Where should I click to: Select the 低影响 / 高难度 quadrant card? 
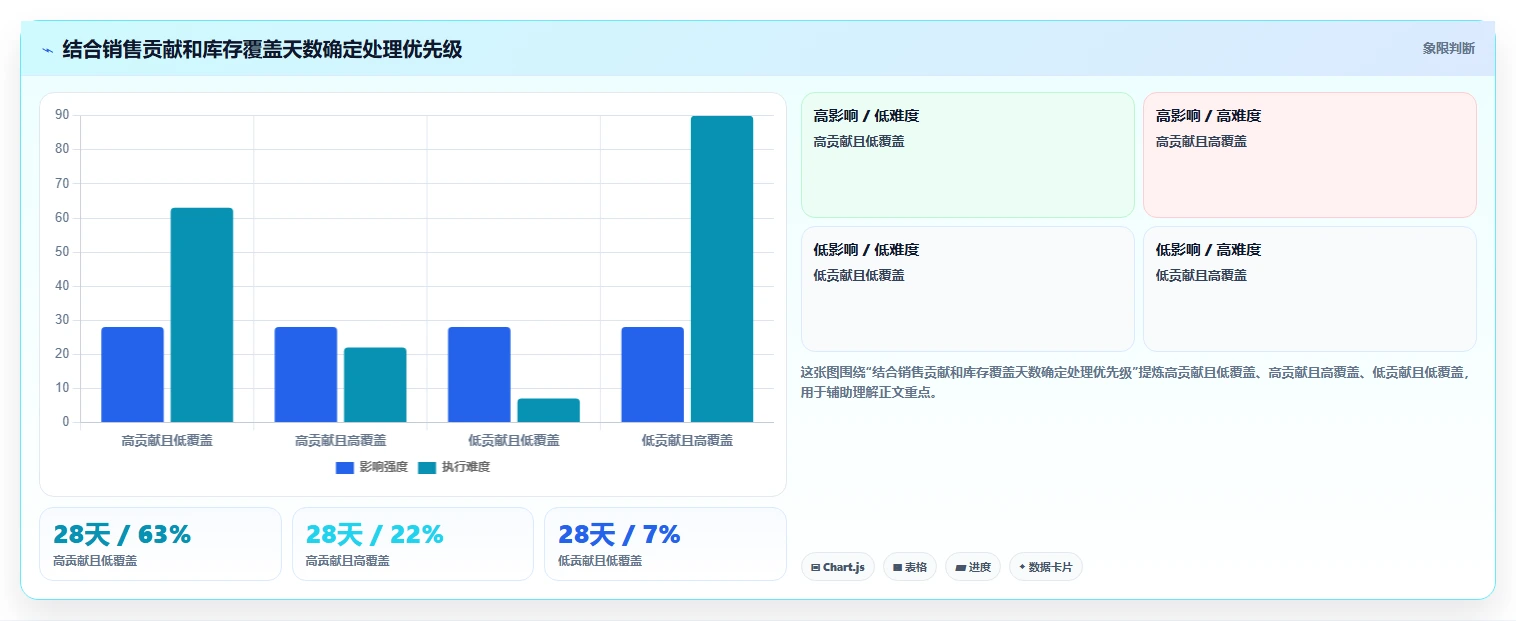click(x=1310, y=289)
